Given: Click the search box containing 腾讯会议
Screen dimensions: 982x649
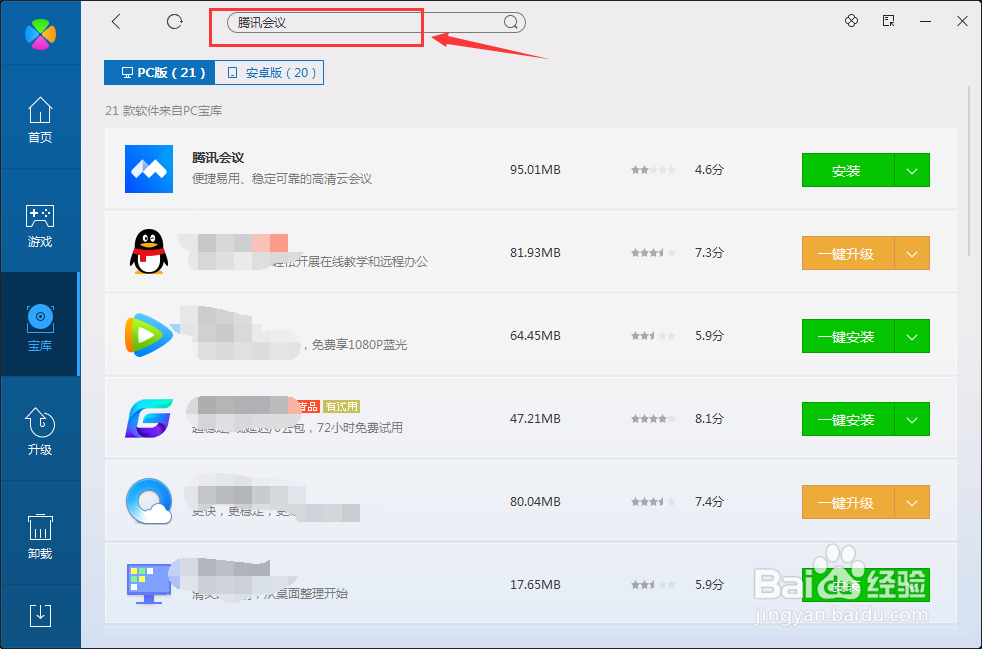Looking at the screenshot, I should pos(376,23).
